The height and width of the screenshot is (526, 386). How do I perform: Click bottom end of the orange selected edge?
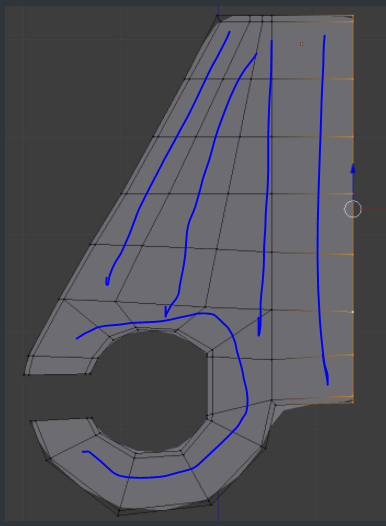click(x=353, y=402)
